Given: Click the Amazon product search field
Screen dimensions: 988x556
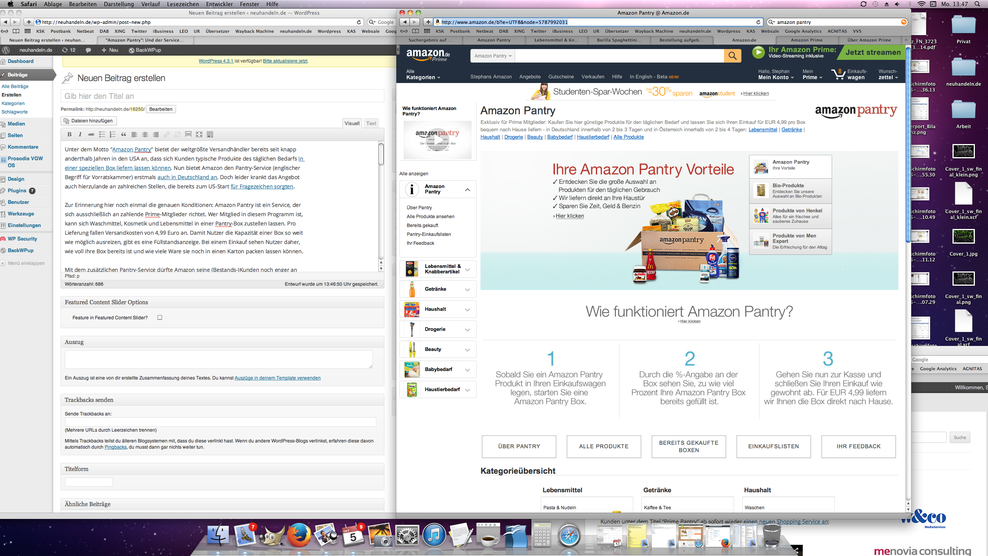Looking at the screenshot, I should click(x=619, y=55).
